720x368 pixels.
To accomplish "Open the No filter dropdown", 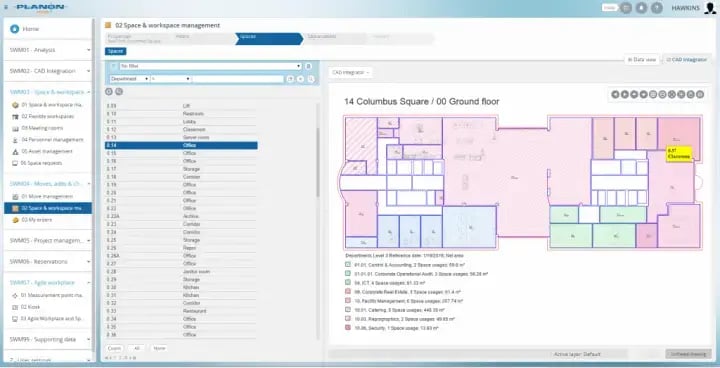I will tap(210, 66).
